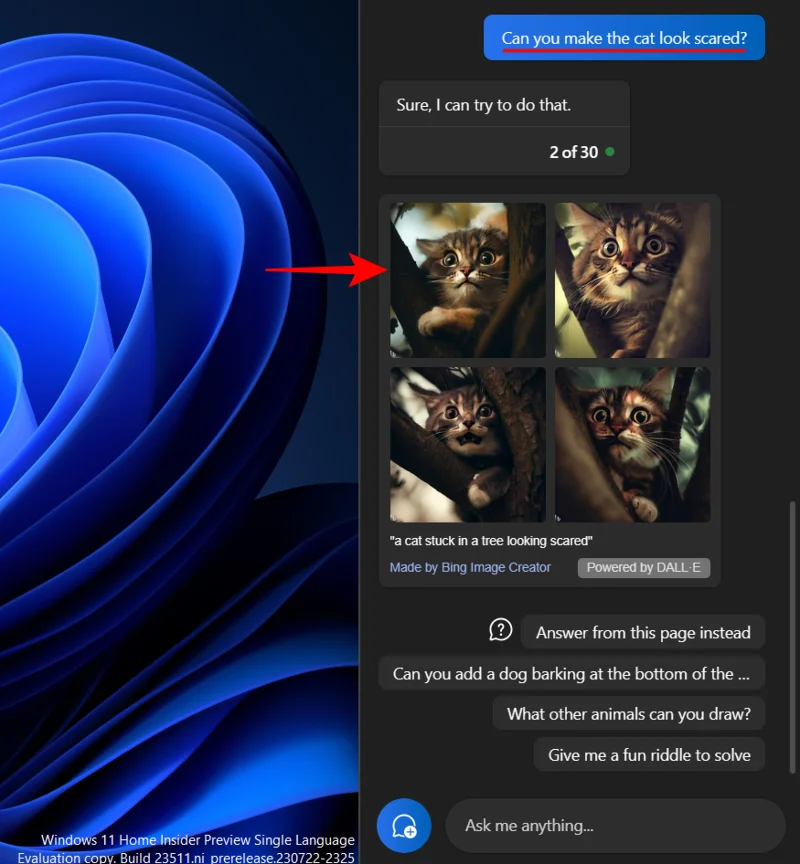This screenshot has height=864, width=800.
Task: Choose Answer from this page instead
Action: 643,633
